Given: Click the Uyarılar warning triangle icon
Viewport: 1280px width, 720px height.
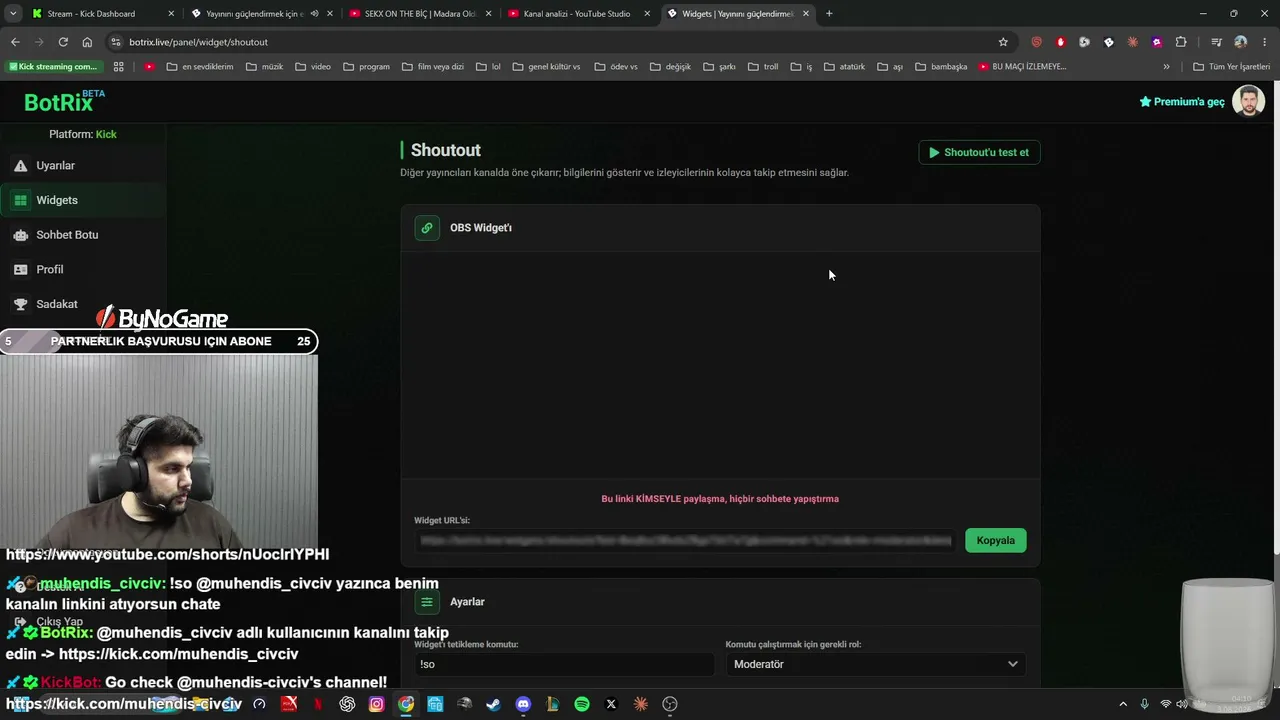Looking at the screenshot, I should [x=20, y=166].
